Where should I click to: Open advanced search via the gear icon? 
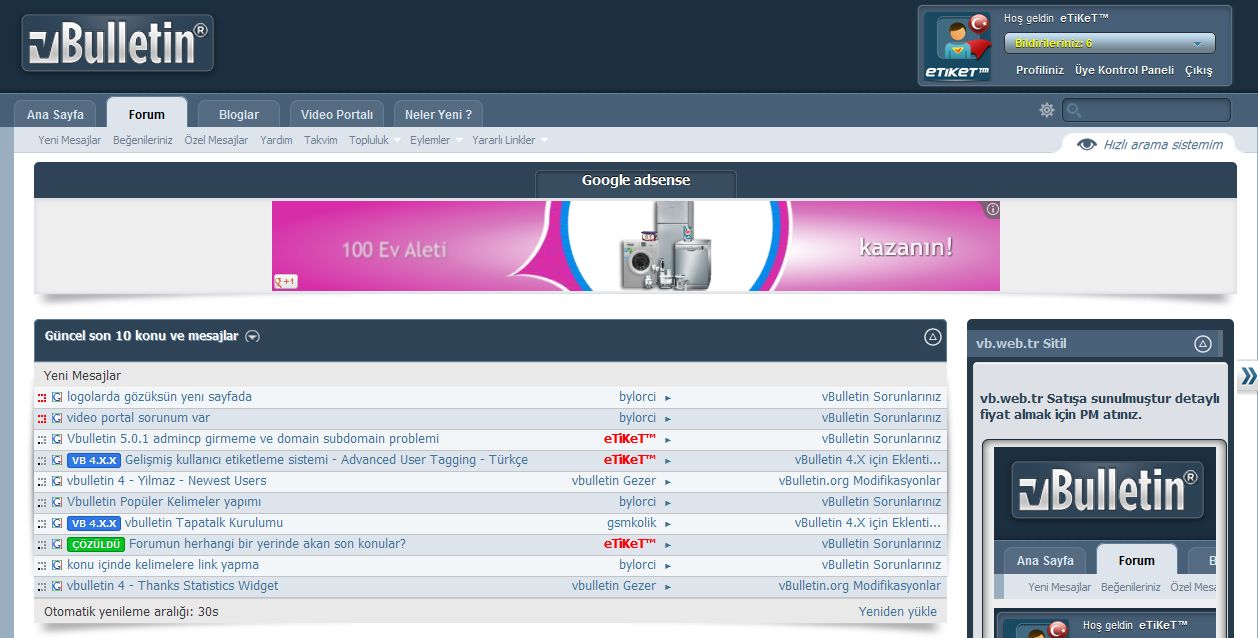(x=1047, y=110)
